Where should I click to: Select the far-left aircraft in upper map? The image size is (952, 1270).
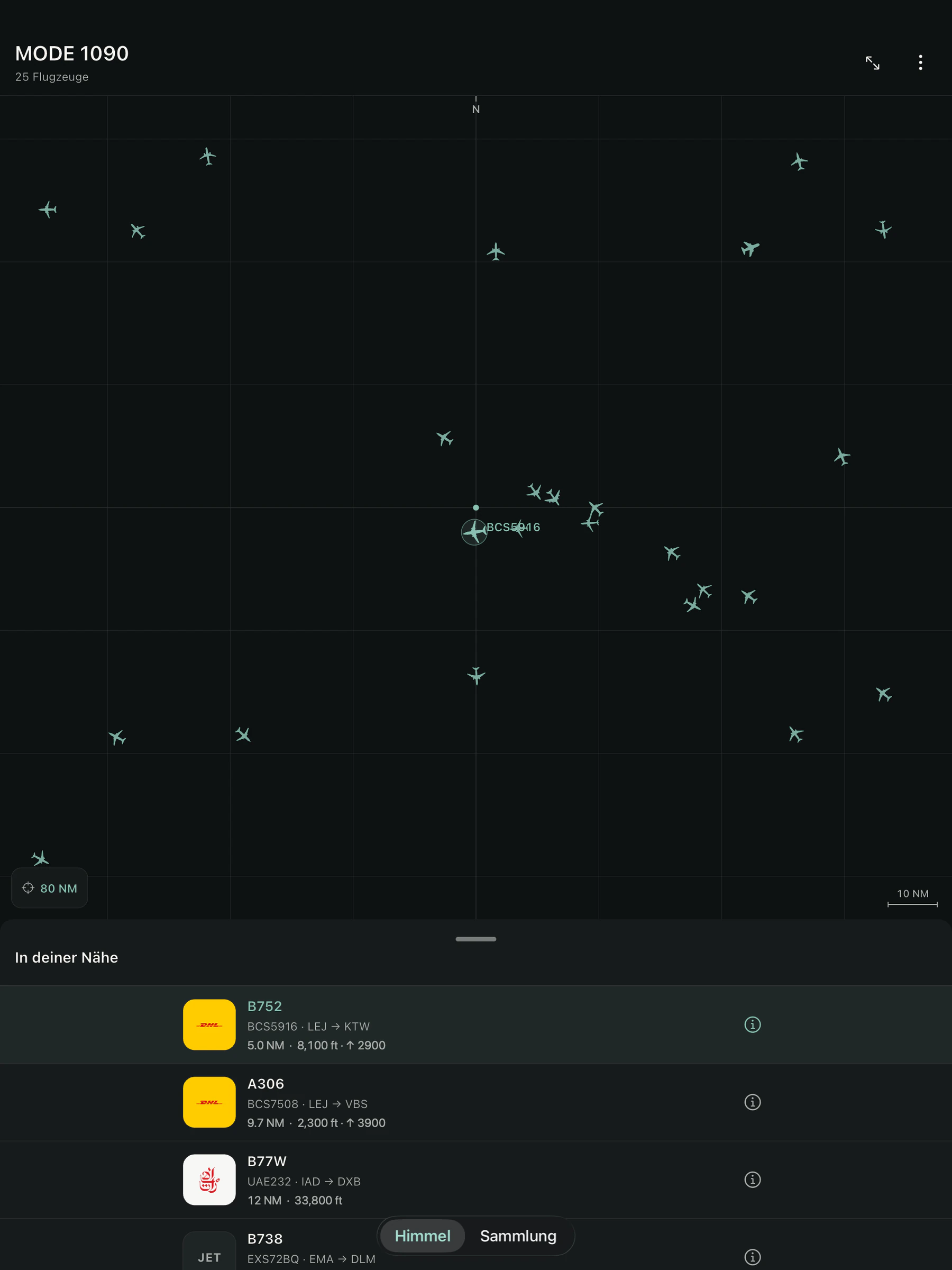[48, 210]
